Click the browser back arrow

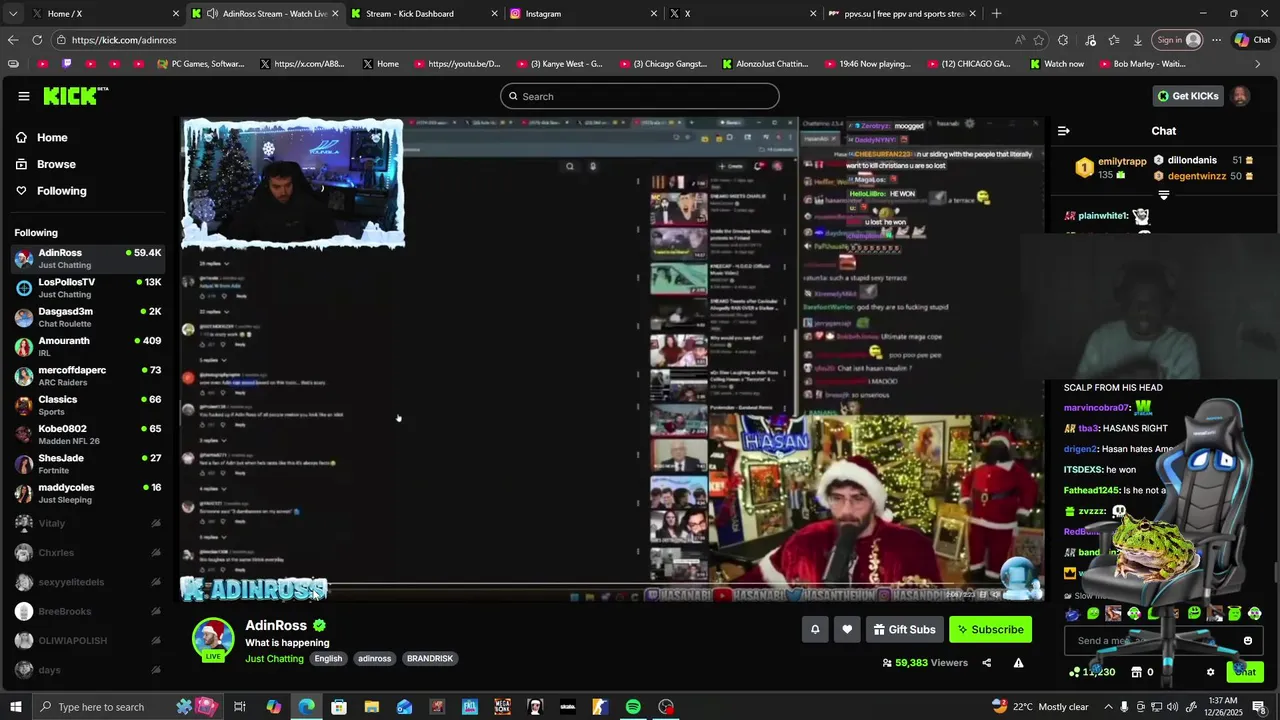pyautogui.click(x=13, y=40)
